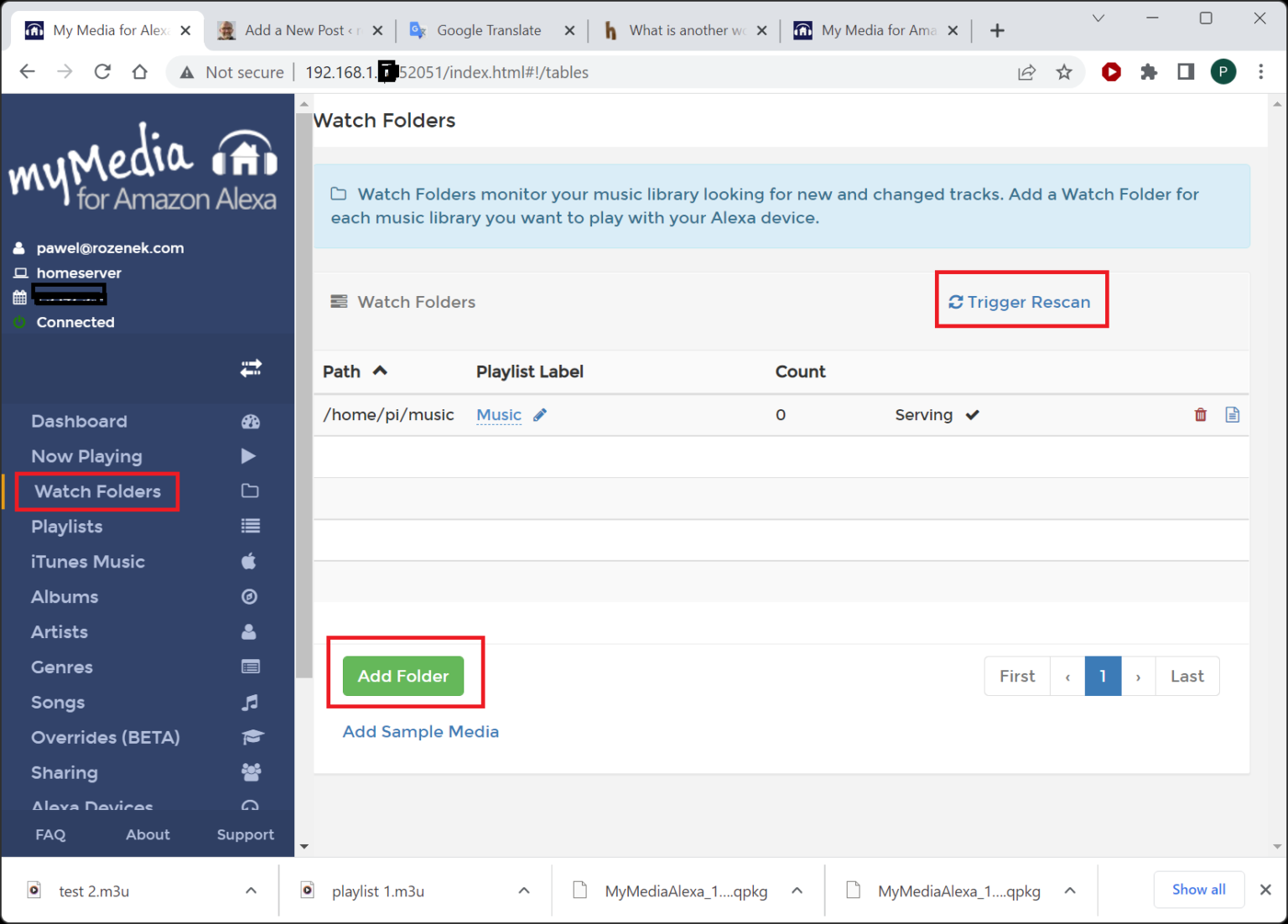
Task: Delete the /home/pi/music watch folder
Action: 1200,414
